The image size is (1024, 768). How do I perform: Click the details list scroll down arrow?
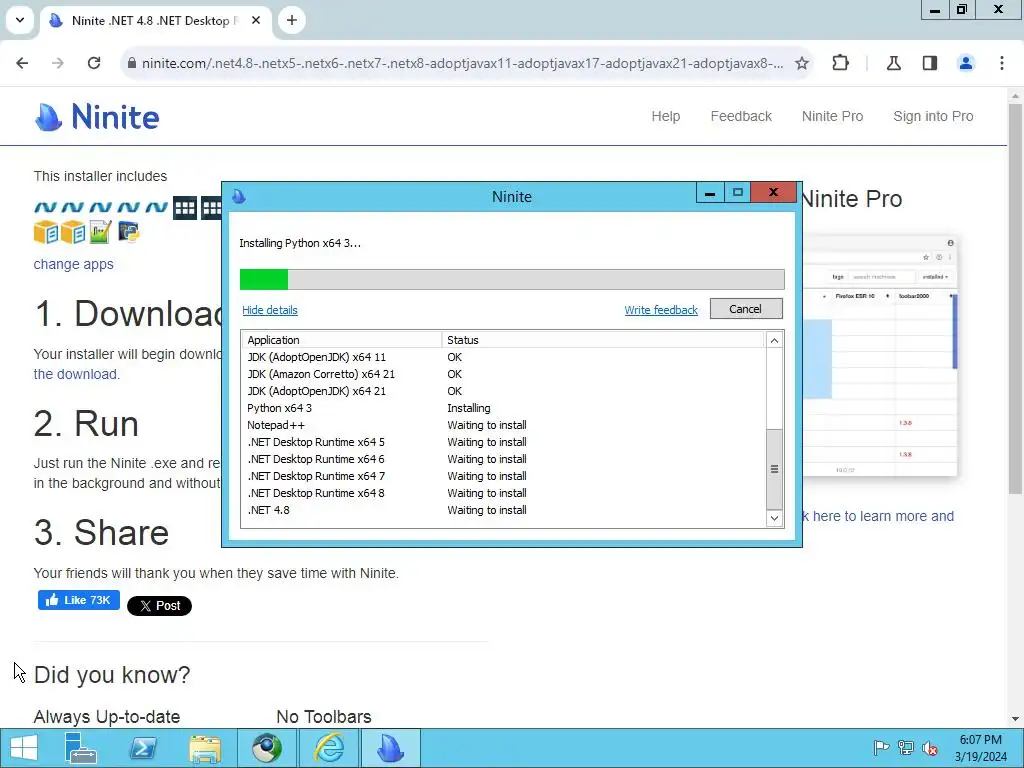click(x=774, y=519)
